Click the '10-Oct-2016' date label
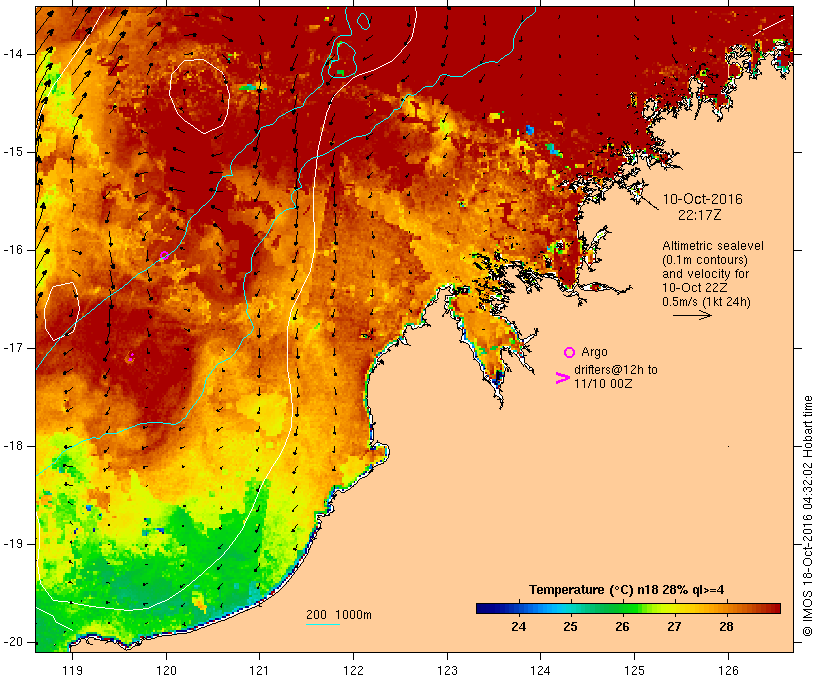Image resolution: width=820 pixels, height=680 pixels. click(x=702, y=199)
